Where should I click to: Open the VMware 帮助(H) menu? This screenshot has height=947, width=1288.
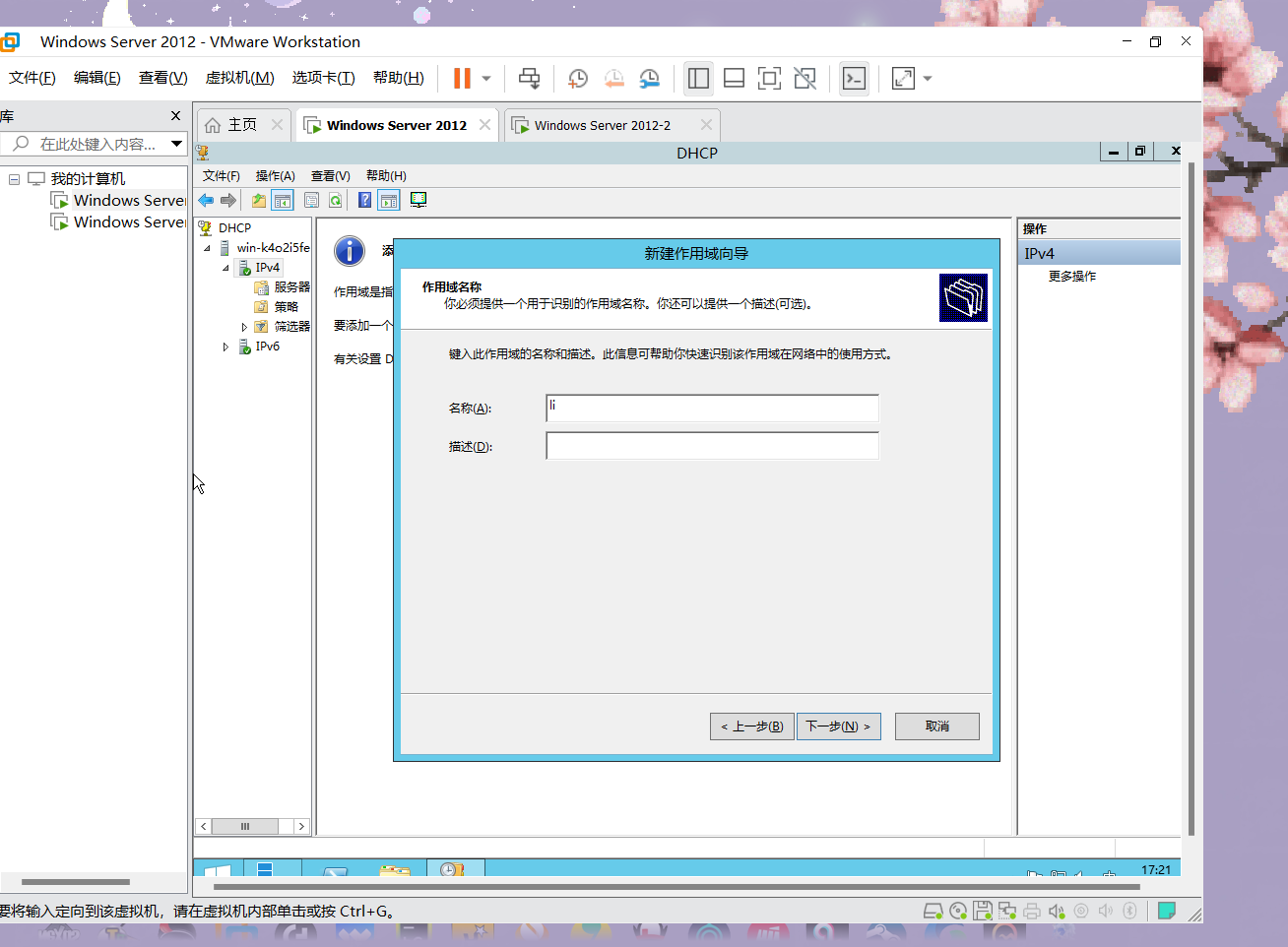click(x=398, y=78)
